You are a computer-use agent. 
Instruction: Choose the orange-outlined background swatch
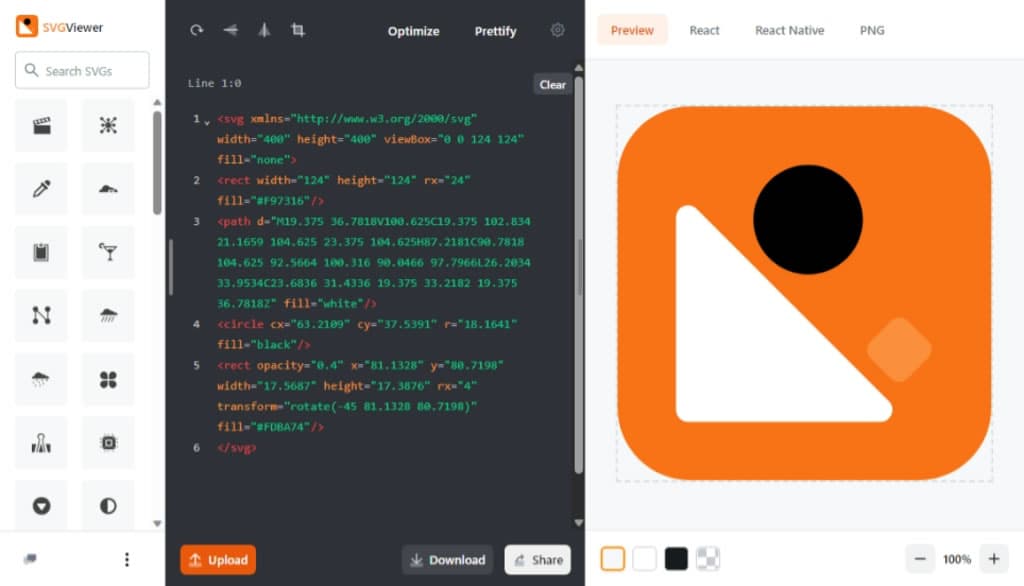click(613, 559)
